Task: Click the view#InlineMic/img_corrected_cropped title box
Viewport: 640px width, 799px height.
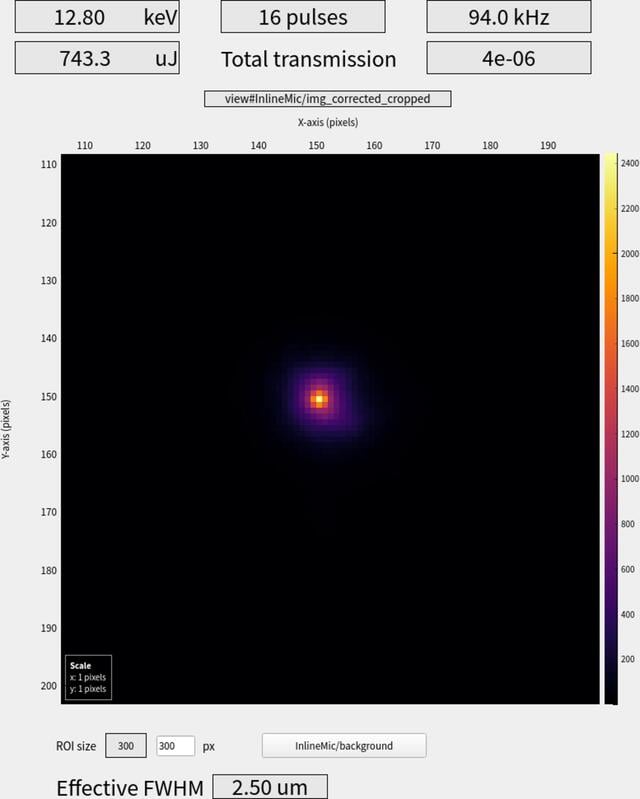Action: pos(328,99)
